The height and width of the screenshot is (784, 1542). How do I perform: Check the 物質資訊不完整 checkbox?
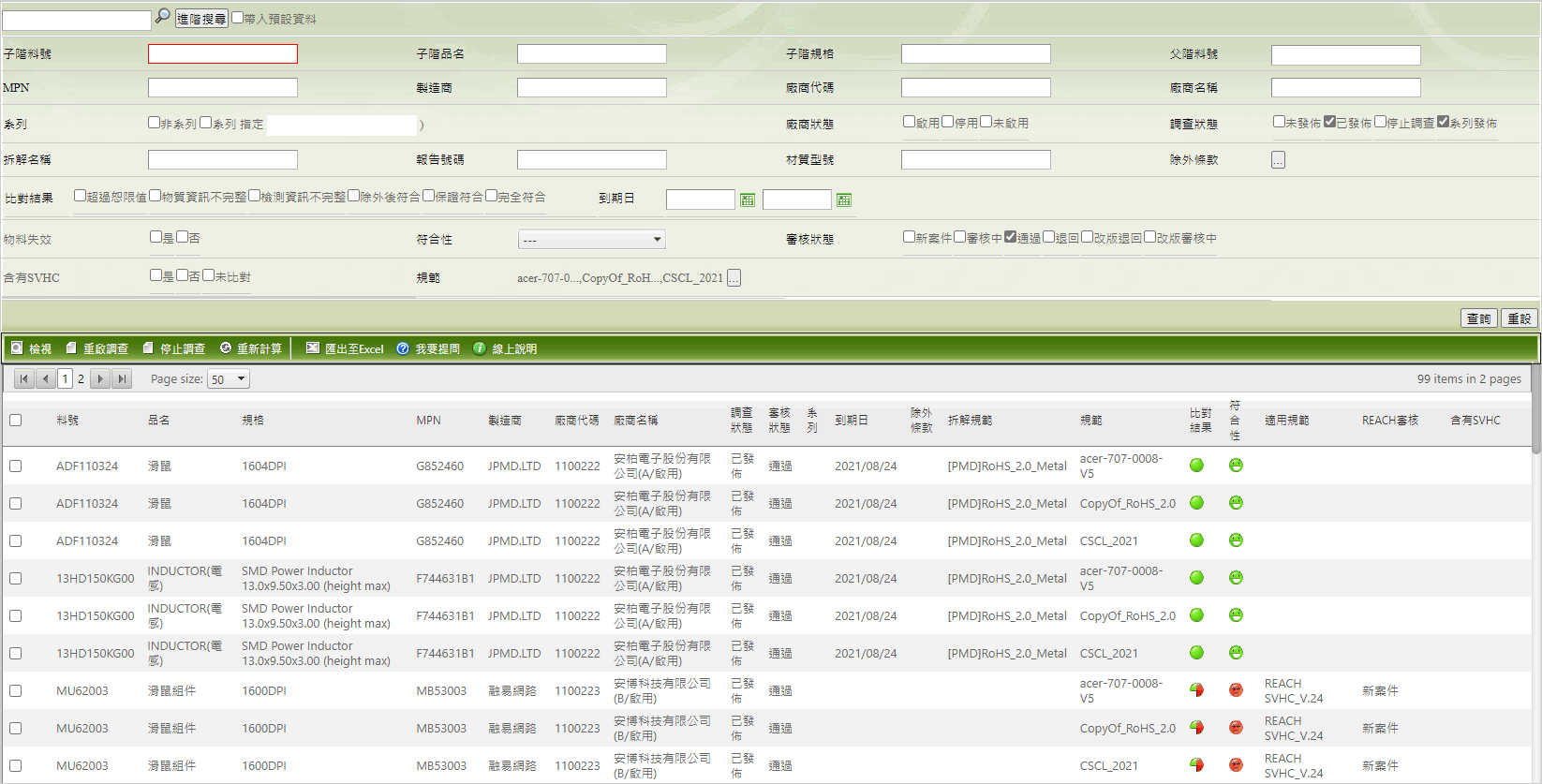coord(155,196)
